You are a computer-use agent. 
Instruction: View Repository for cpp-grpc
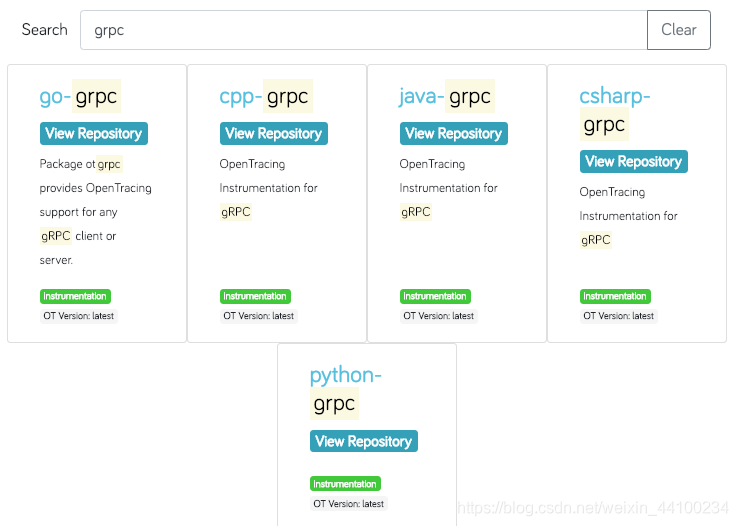[x=273, y=134]
